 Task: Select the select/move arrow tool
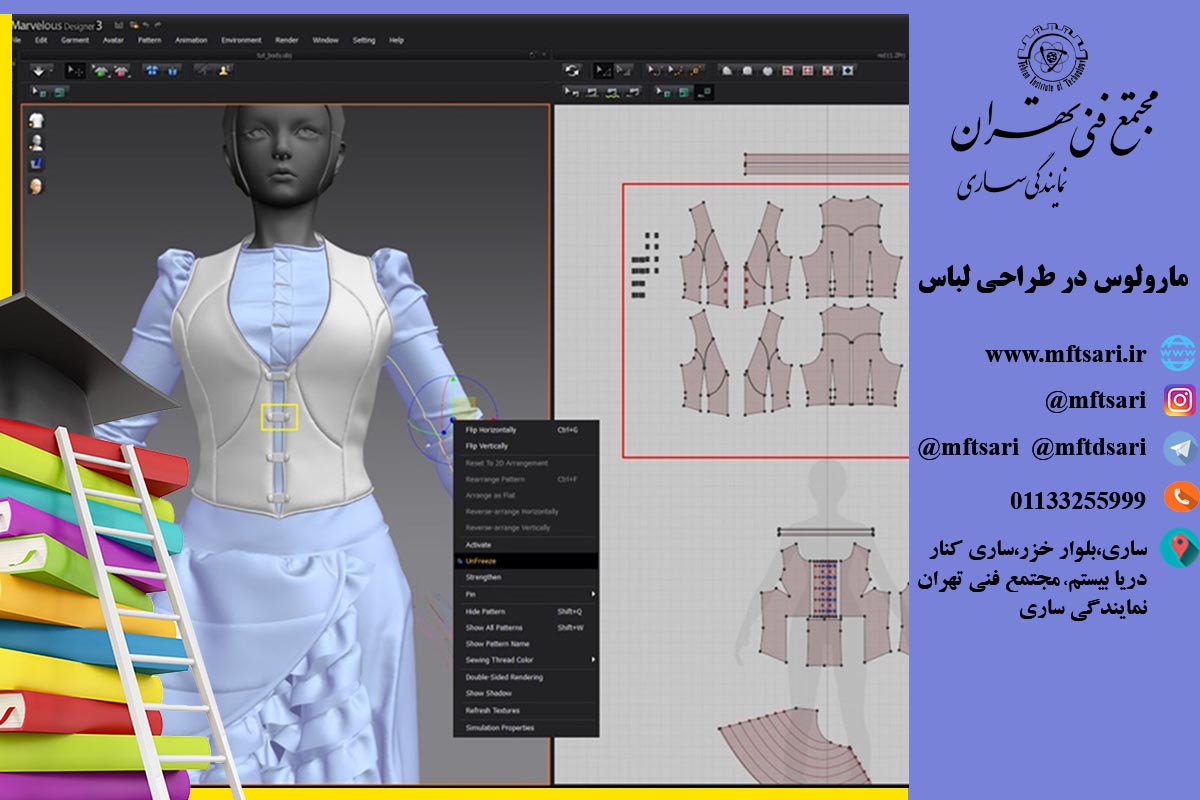(75, 71)
